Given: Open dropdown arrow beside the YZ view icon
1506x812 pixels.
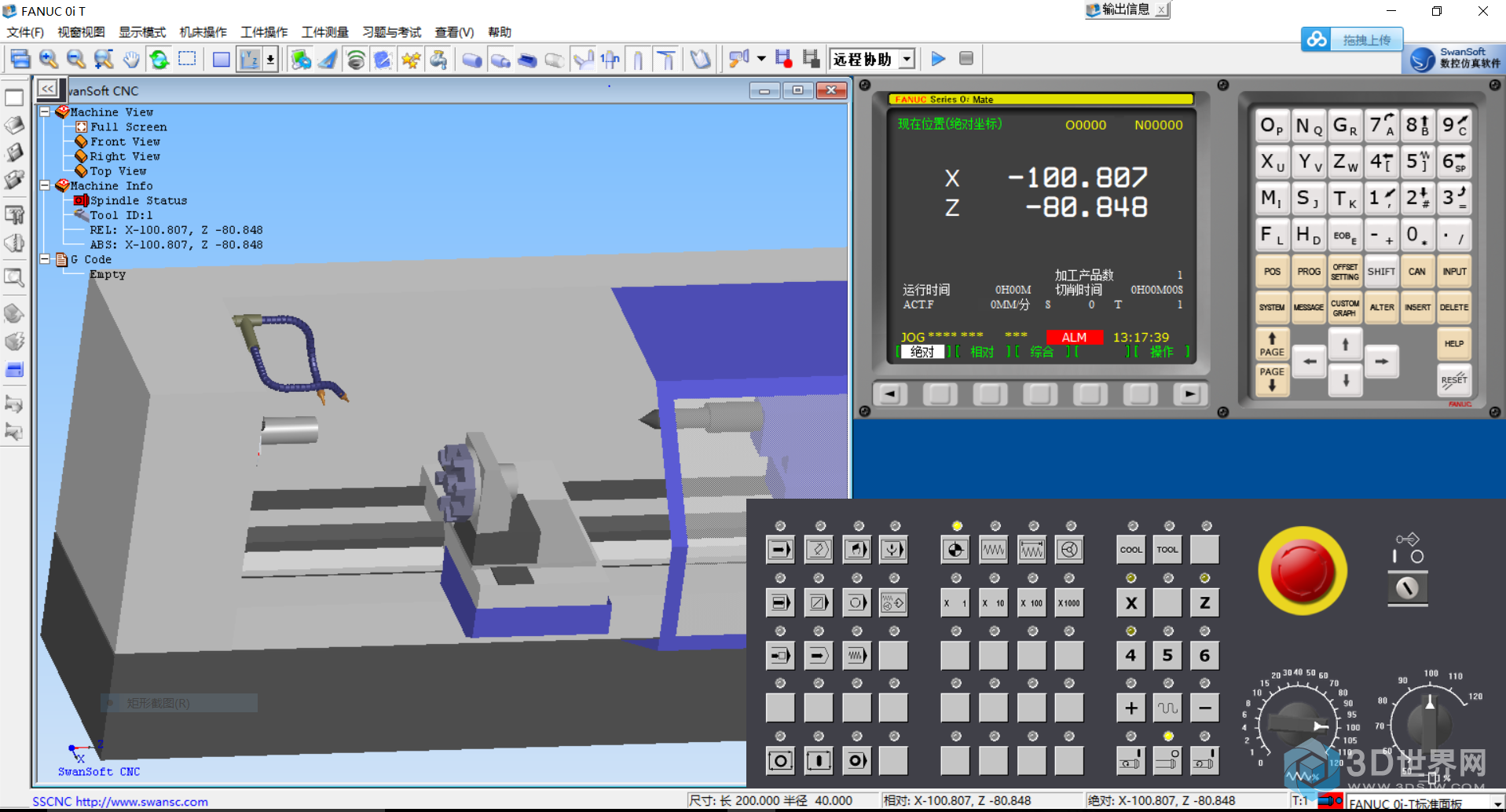Looking at the screenshot, I should pos(270,59).
